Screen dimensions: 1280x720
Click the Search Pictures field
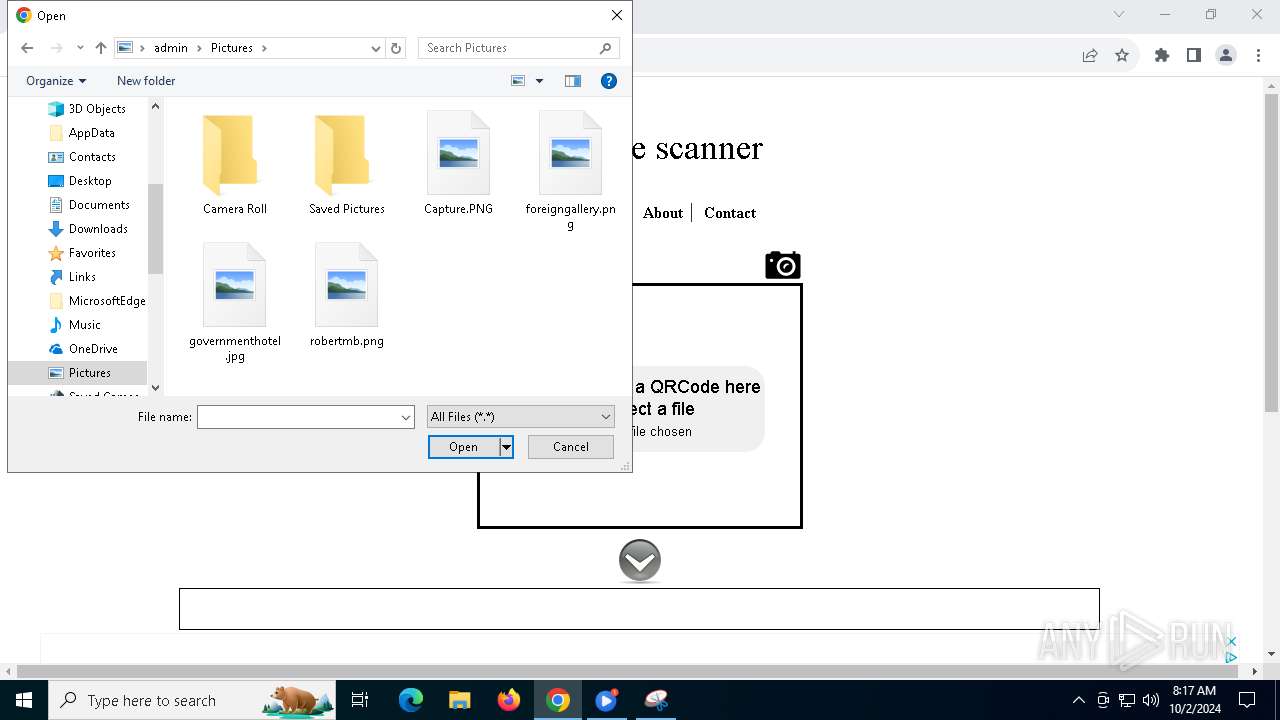tap(518, 48)
